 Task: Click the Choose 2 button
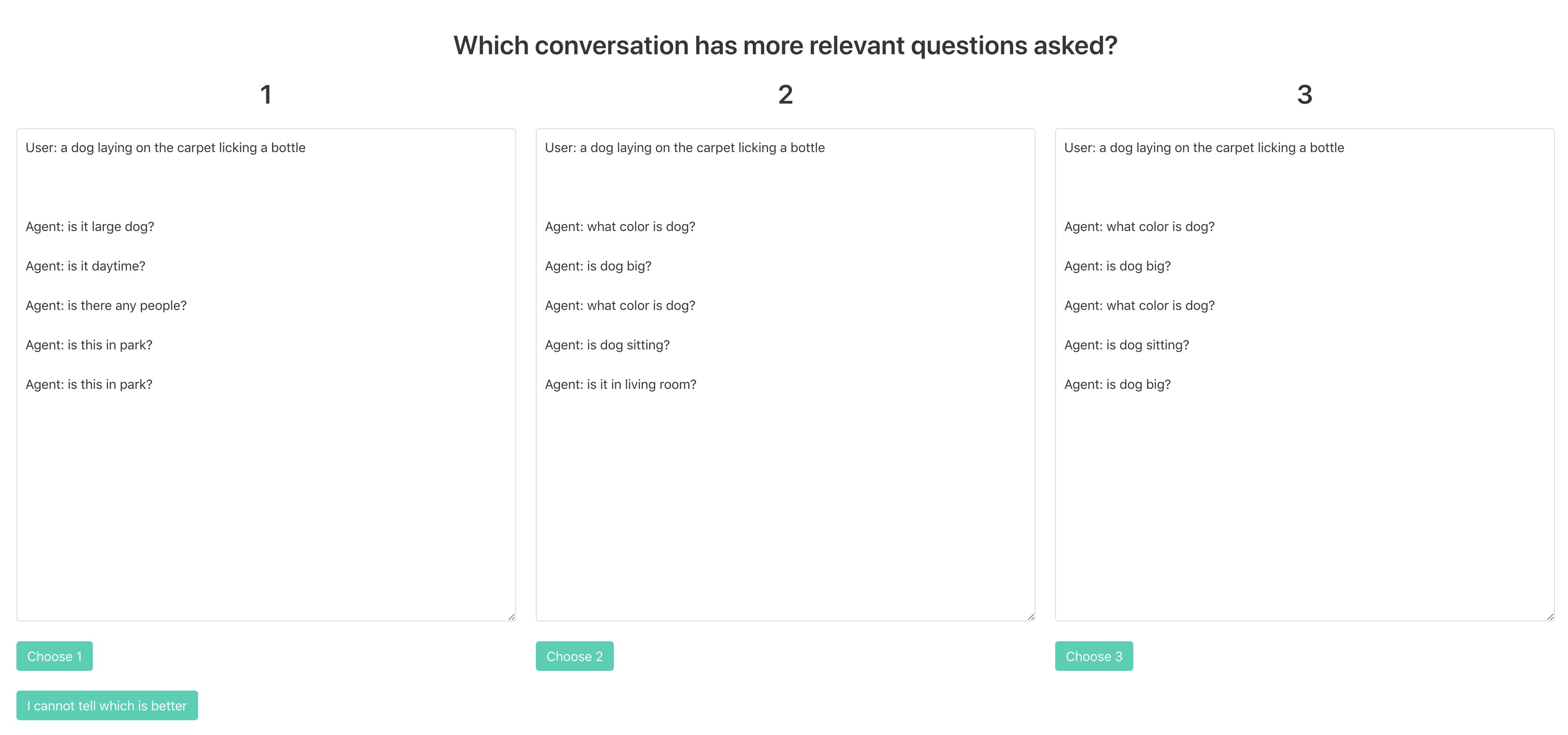coord(574,656)
